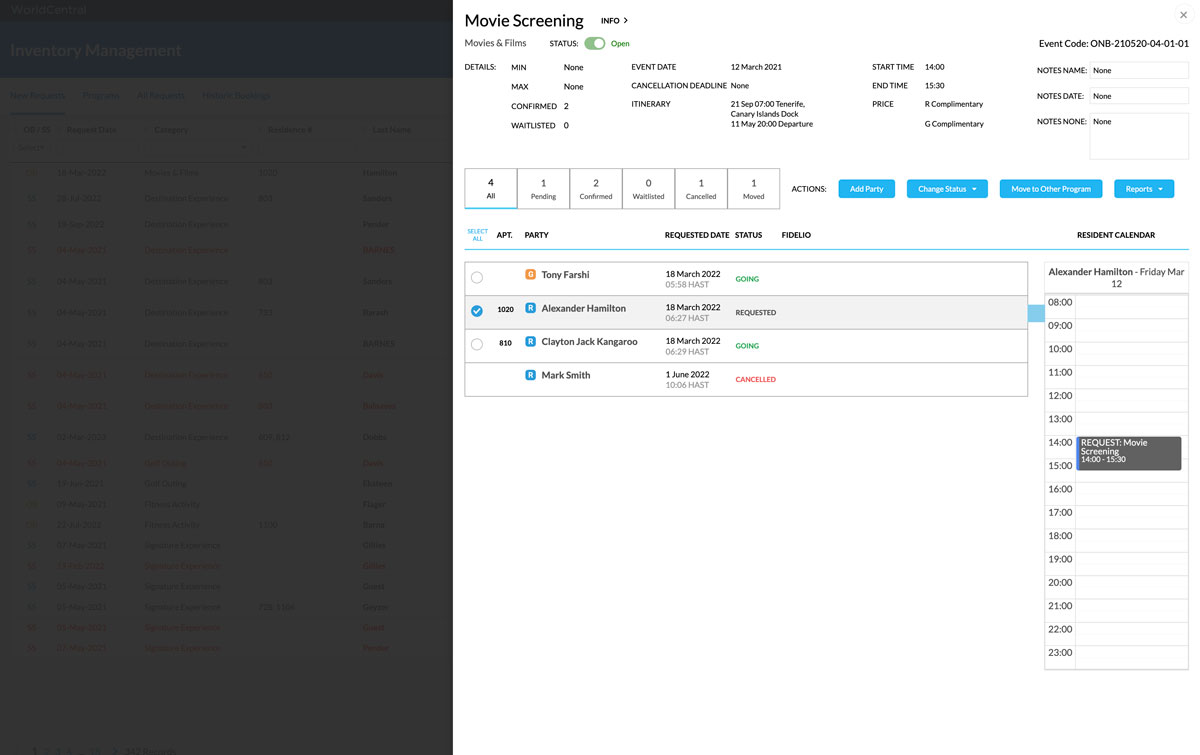Uncheck the Alexander Hamilton row checkbox
Image resolution: width=1200 pixels, height=755 pixels.
[x=477, y=311]
